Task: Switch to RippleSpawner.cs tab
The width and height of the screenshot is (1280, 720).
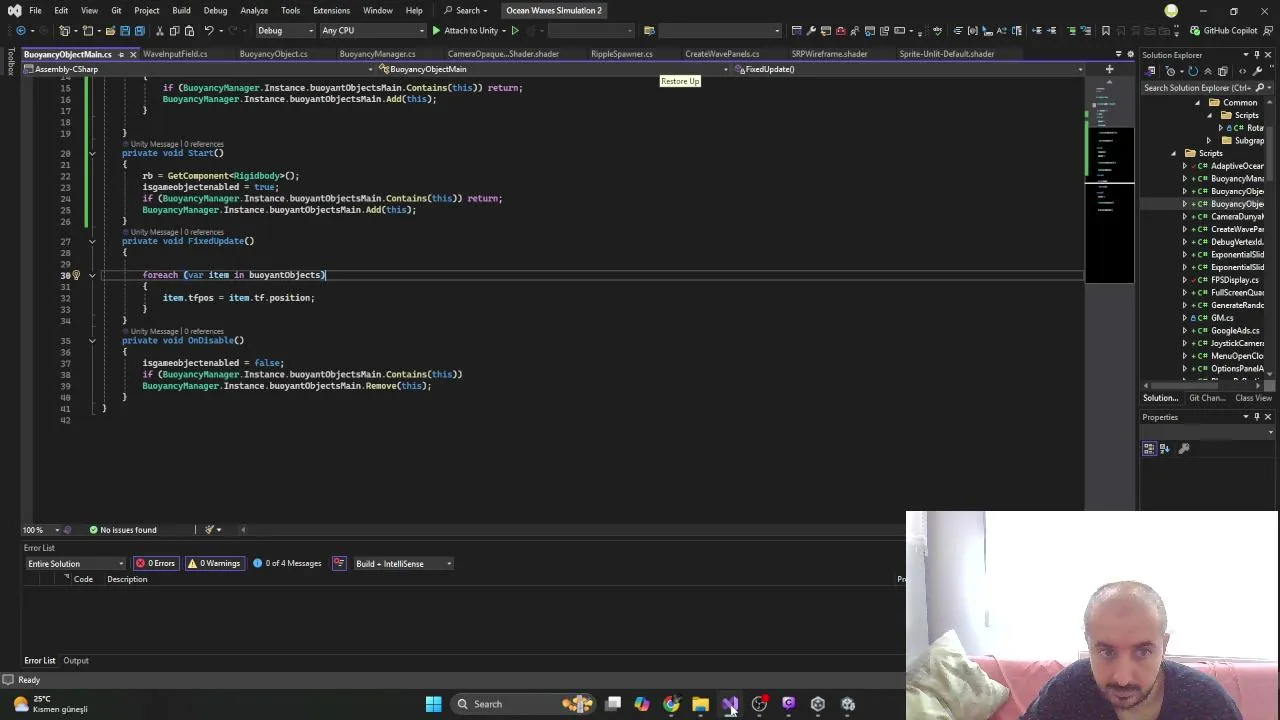Action: (x=621, y=54)
